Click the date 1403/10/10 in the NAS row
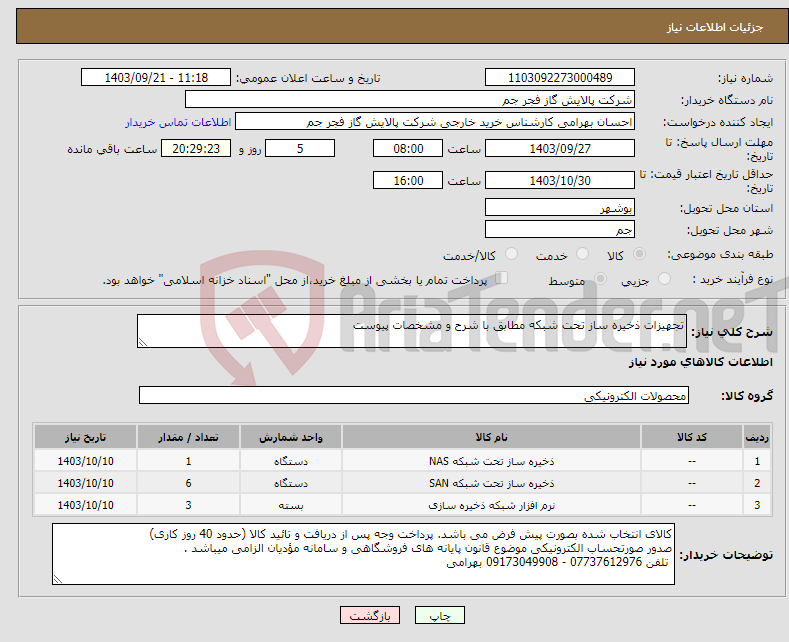This screenshot has height=642, width=789. [86, 461]
